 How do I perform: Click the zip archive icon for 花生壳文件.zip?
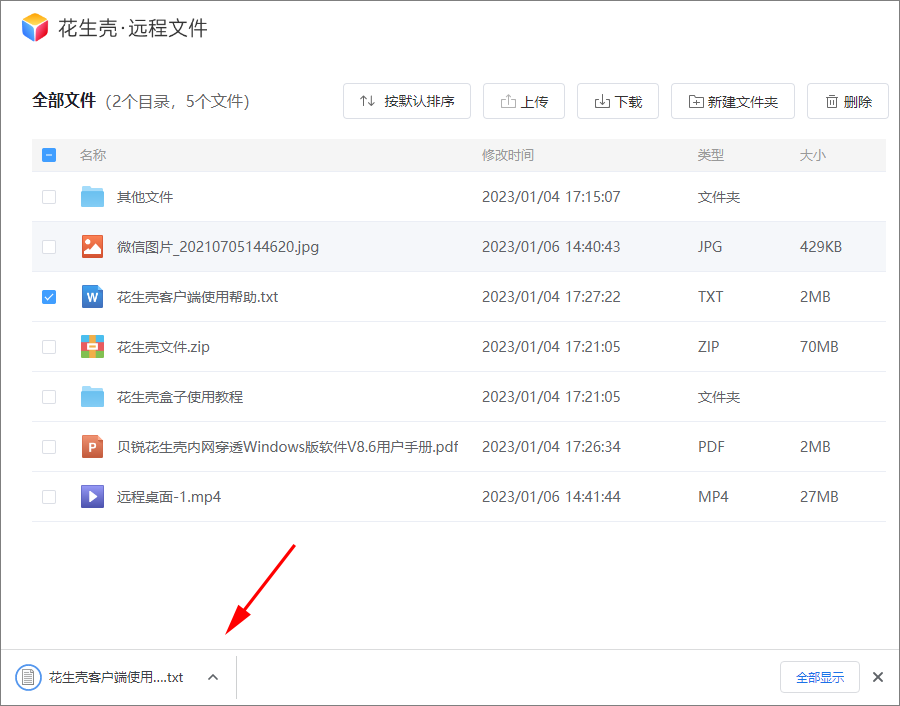coord(92,347)
